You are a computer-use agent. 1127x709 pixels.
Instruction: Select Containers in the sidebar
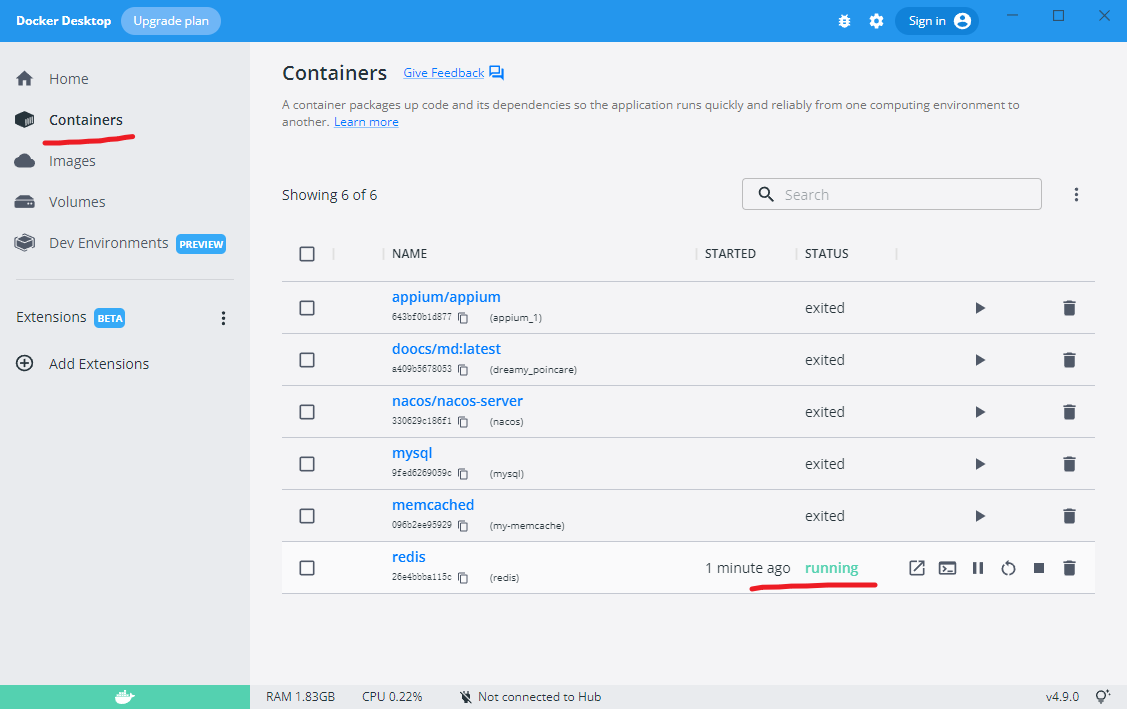point(86,119)
